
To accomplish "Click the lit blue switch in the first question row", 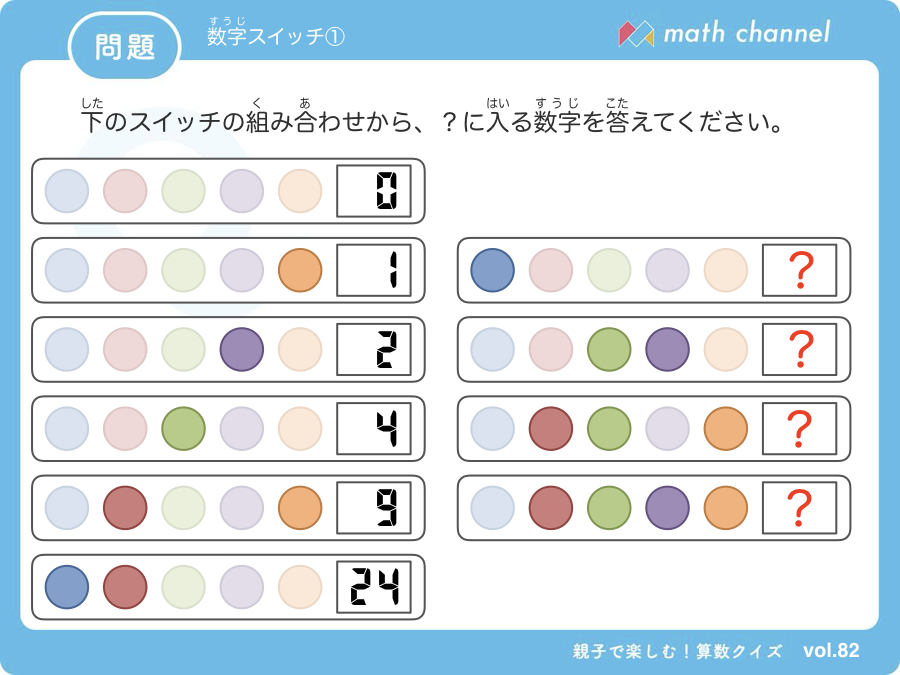I will click(492, 270).
